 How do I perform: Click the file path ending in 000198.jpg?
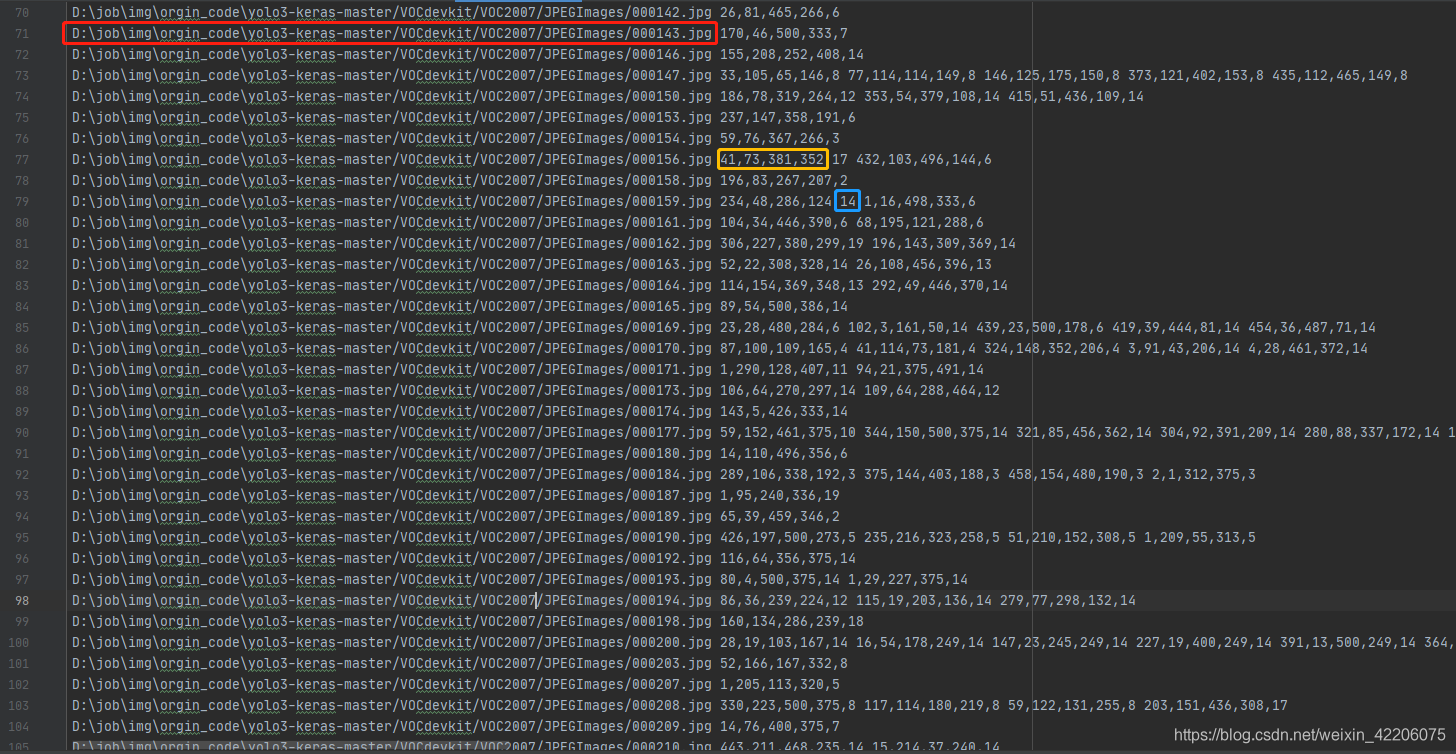tap(392, 622)
